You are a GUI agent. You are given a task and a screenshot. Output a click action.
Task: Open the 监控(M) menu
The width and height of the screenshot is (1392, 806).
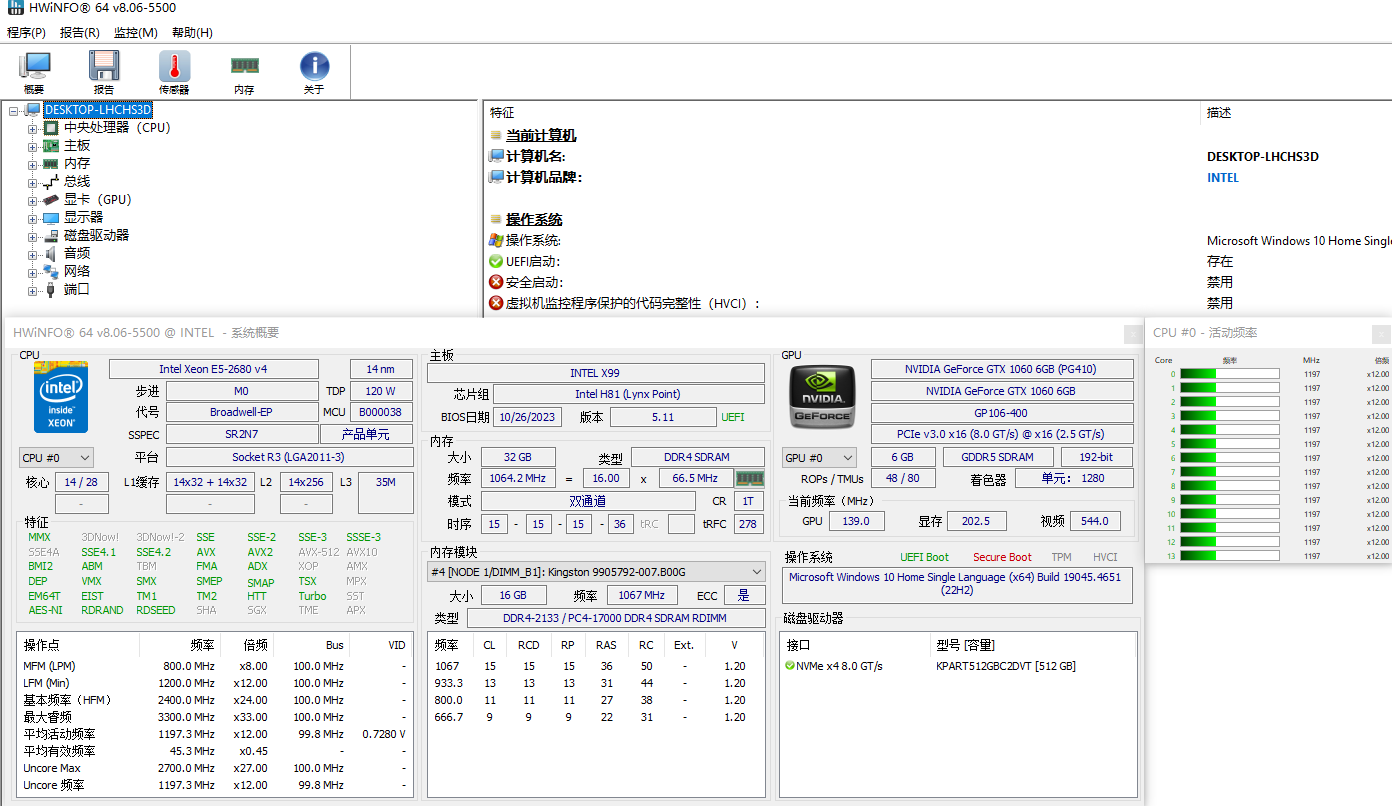click(x=136, y=32)
